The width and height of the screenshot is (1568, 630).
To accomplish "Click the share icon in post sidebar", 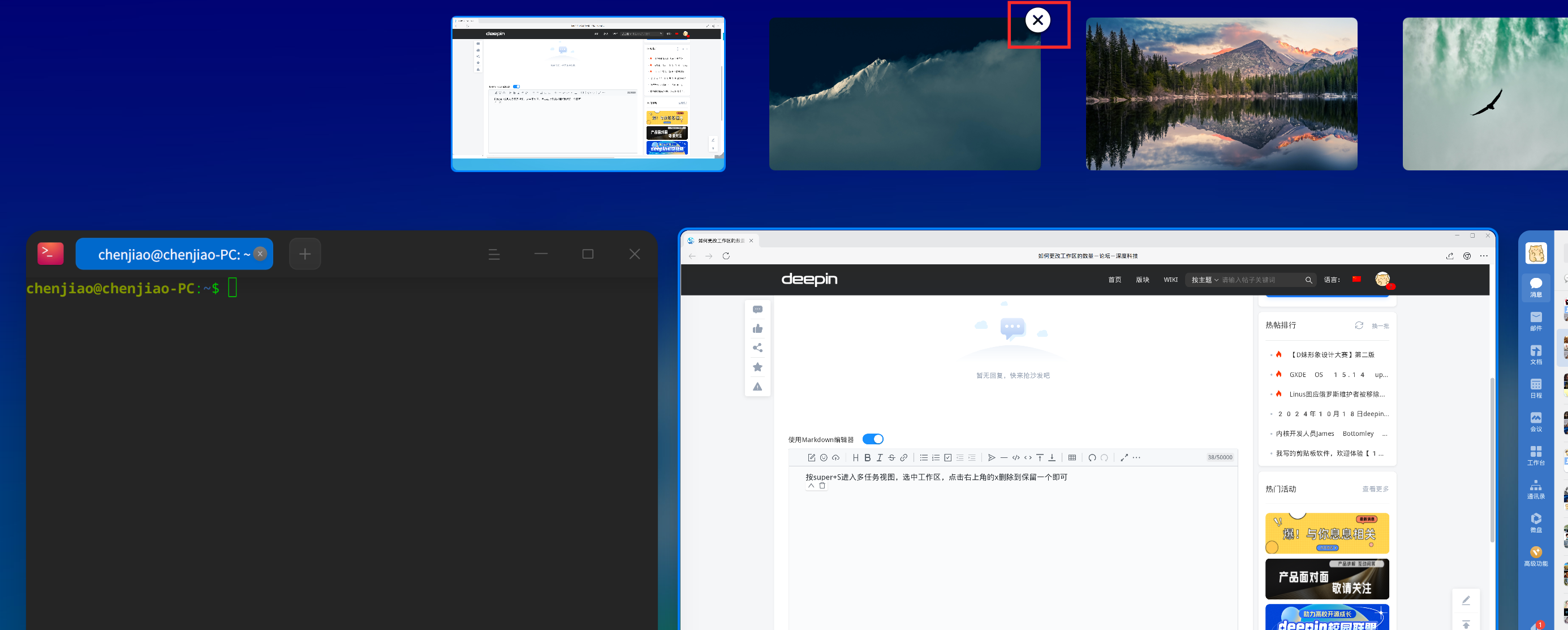I will pyautogui.click(x=758, y=348).
